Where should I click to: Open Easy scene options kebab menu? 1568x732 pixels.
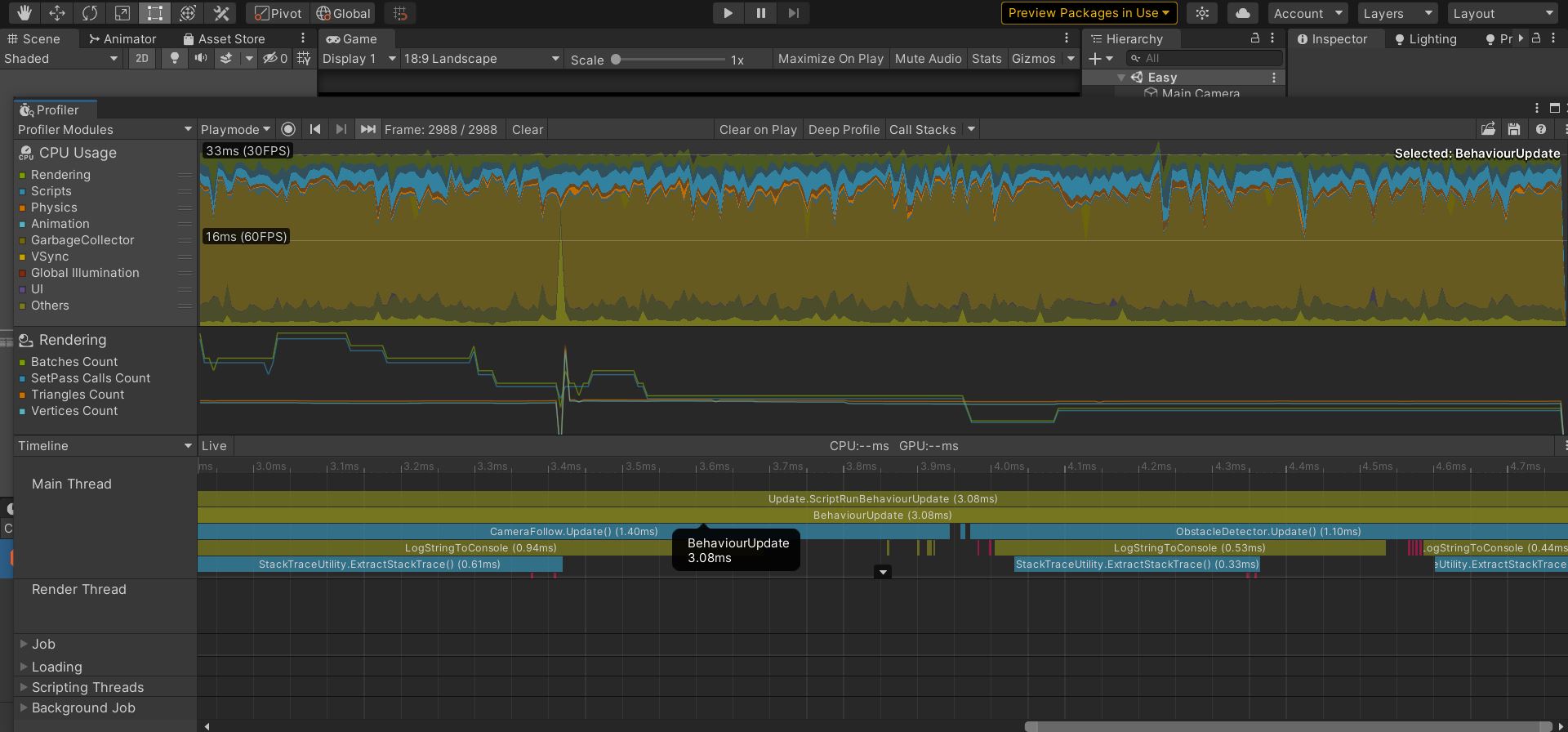coord(1273,77)
